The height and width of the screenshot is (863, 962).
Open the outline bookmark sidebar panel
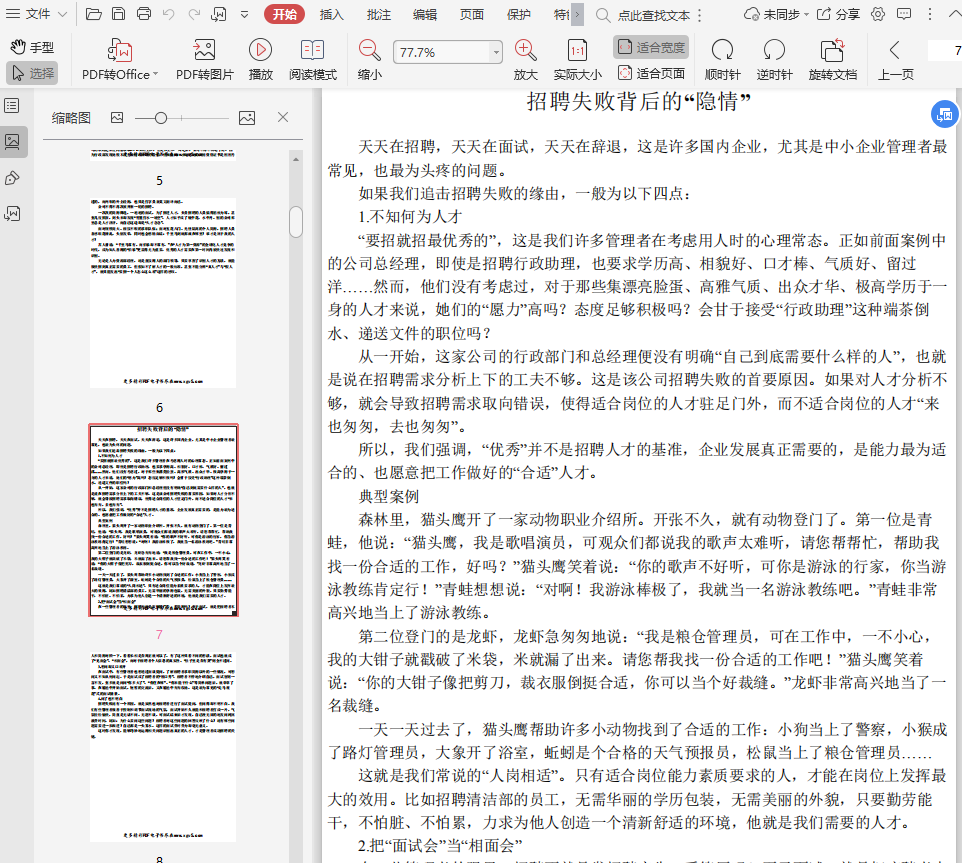click(x=12, y=105)
